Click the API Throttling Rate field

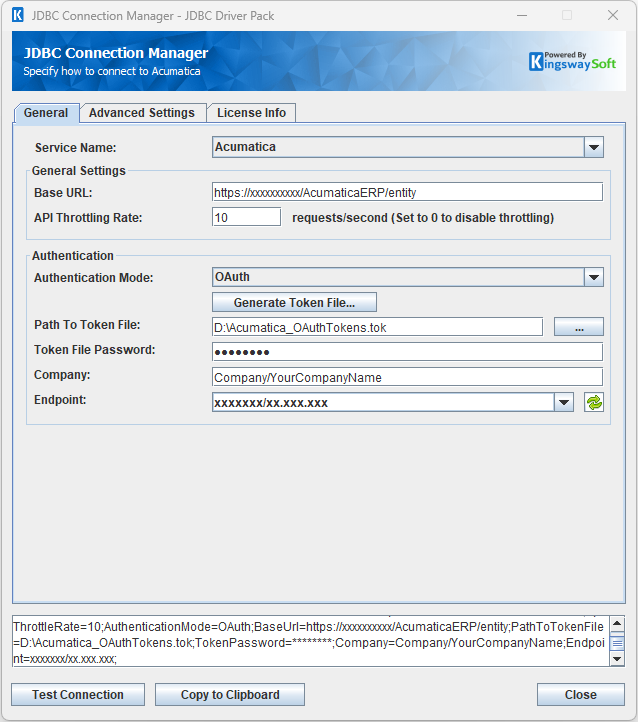(246, 217)
